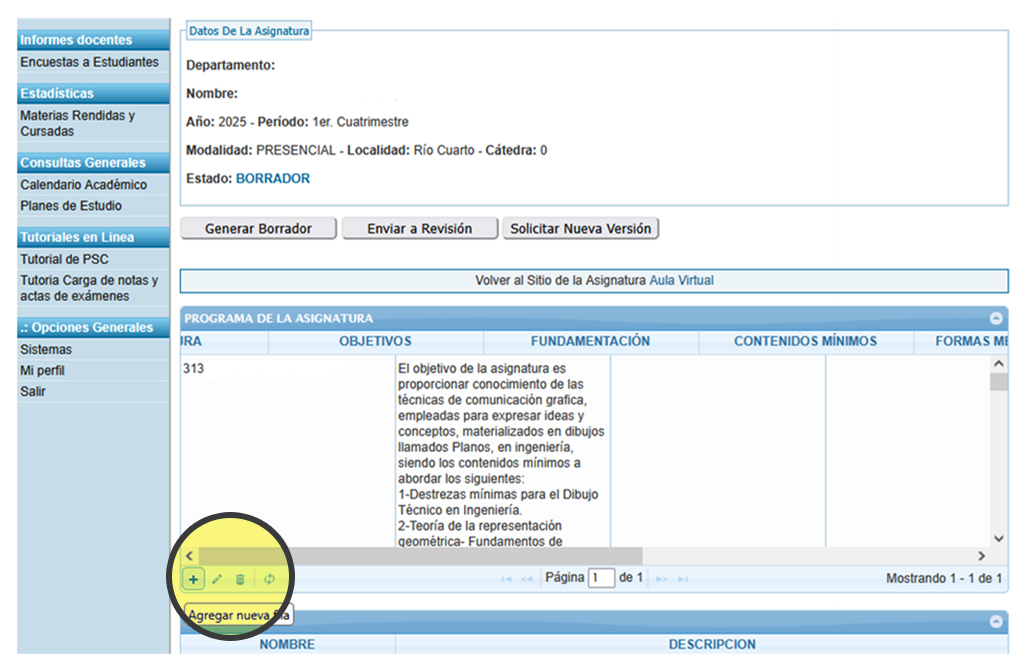Open Encuestas a Estudiantes menu item
Image resolution: width=1032 pixels, height=670 pixels.
coord(89,62)
